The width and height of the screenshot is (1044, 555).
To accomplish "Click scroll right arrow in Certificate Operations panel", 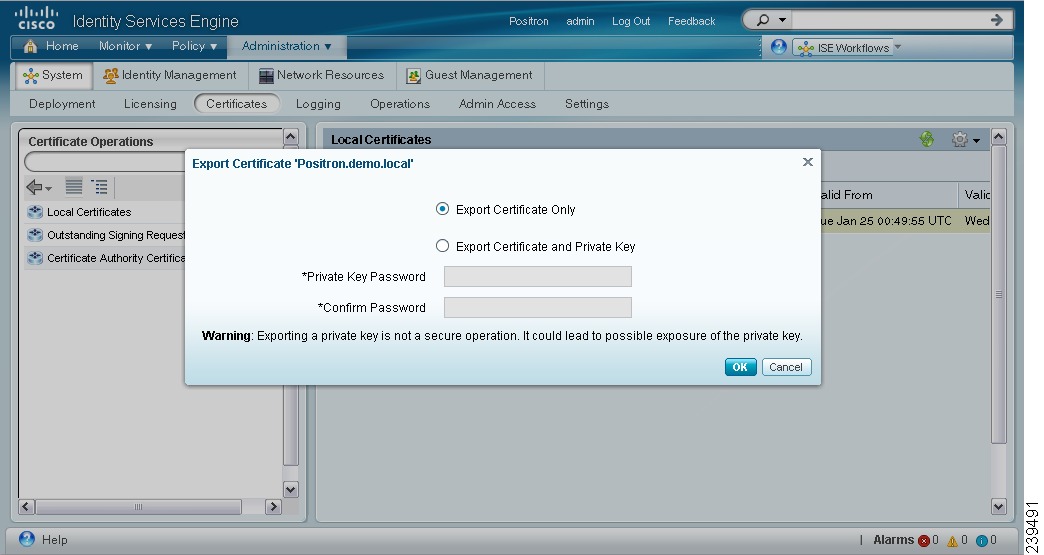I will tap(273, 506).
